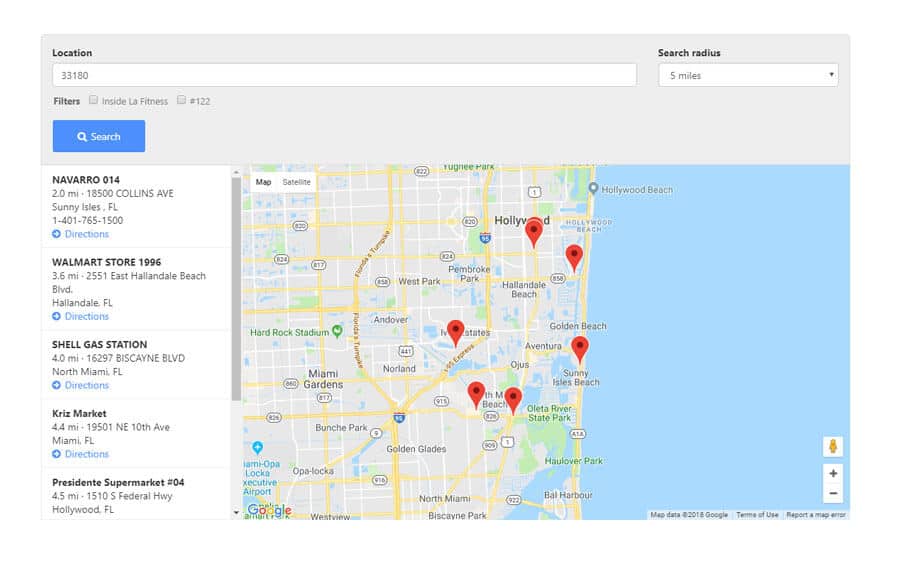
Task: Open Directions for Kriz Market
Action: click(x=86, y=454)
